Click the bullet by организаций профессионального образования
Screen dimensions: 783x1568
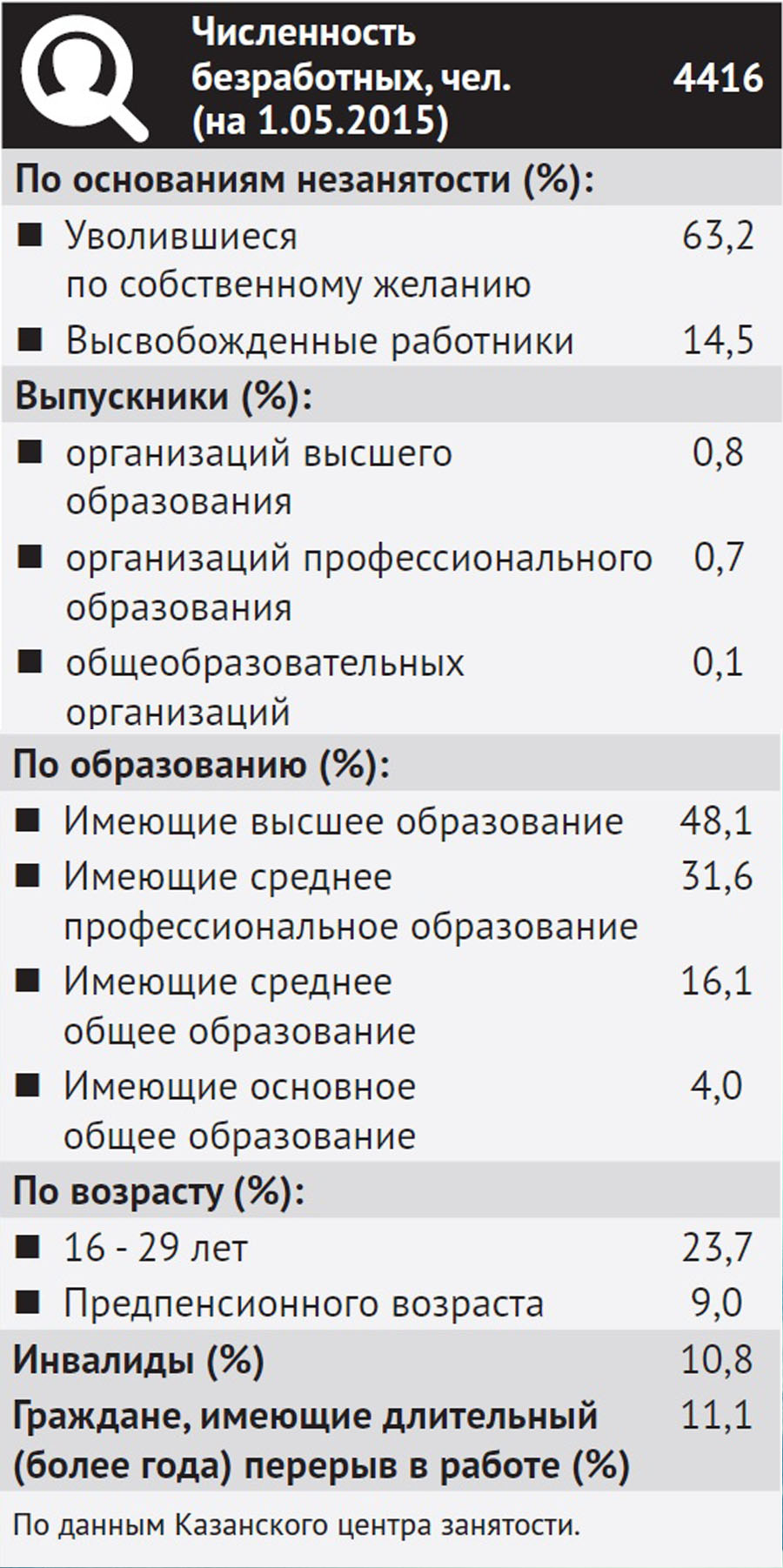click(30, 557)
